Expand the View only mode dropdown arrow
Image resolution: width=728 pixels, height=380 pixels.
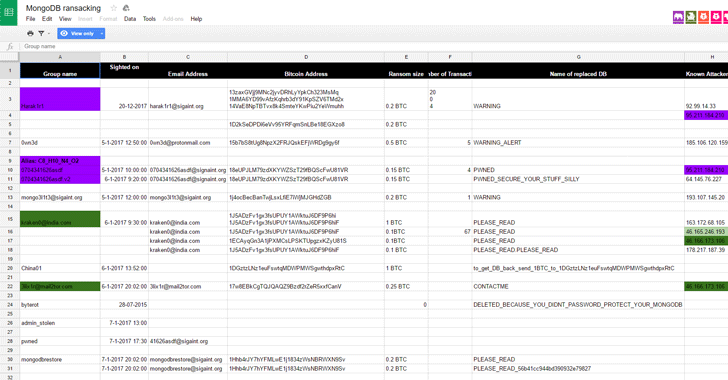(102, 33)
